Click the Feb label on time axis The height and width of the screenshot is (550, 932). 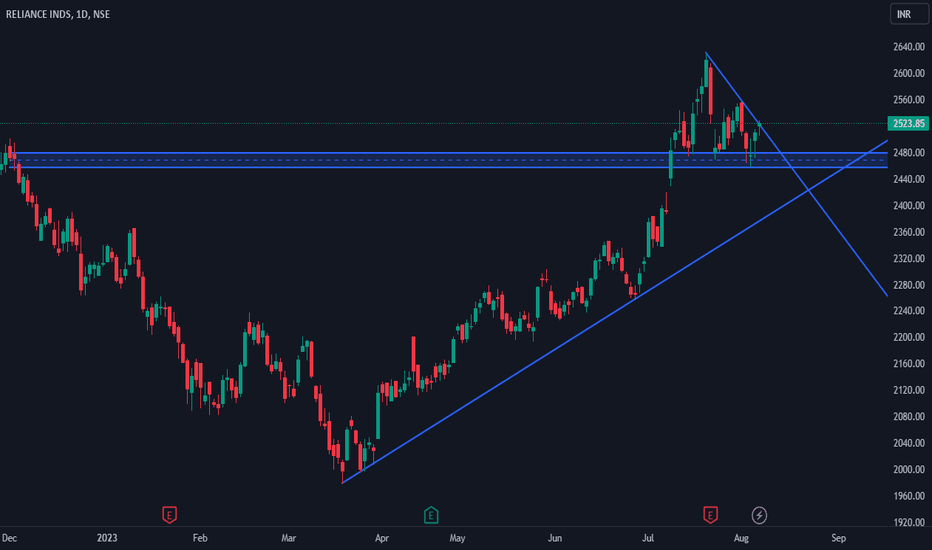click(200, 538)
